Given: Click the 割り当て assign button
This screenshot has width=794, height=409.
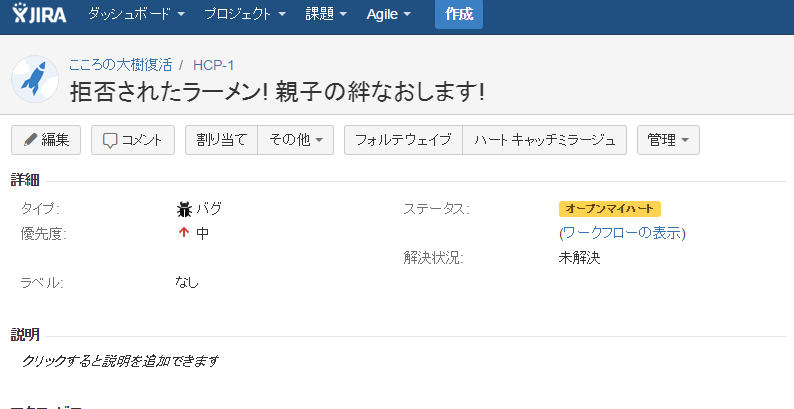Looking at the screenshot, I should [x=221, y=140].
